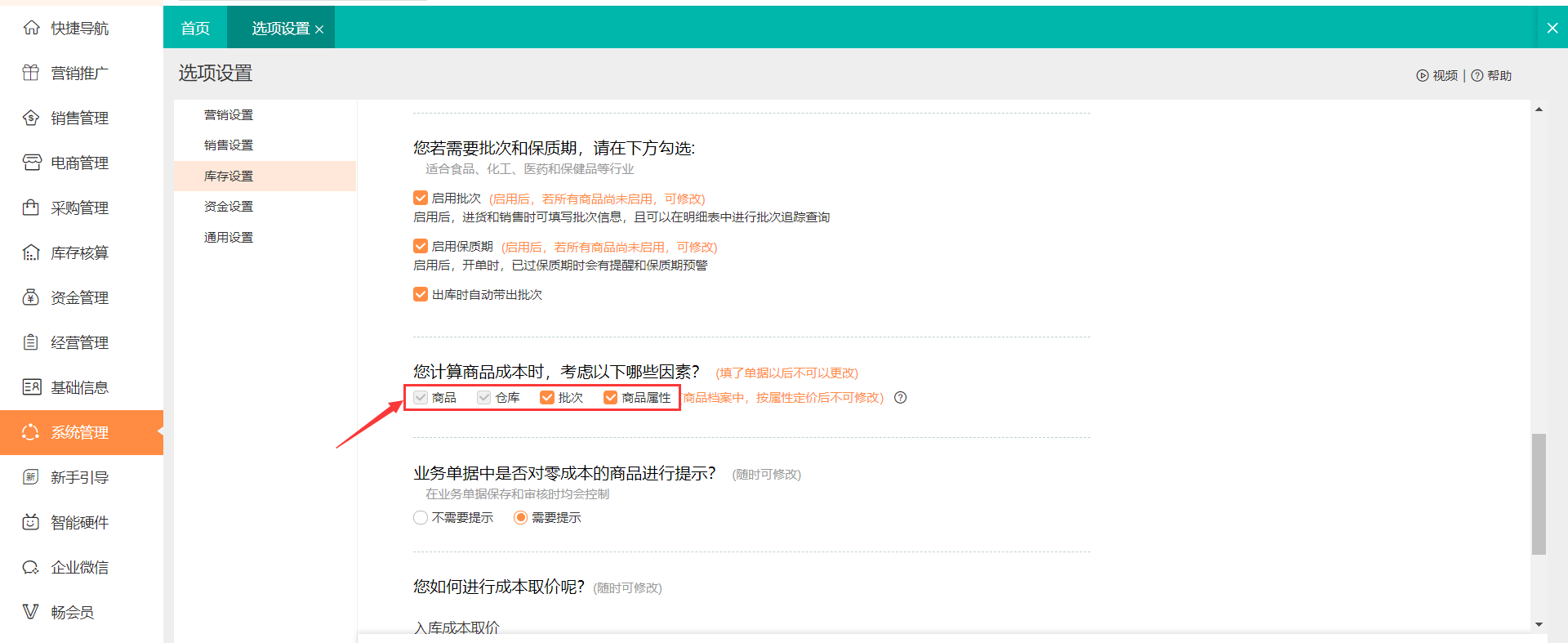
Task: Open 资金设置 settings category
Action: point(229,207)
